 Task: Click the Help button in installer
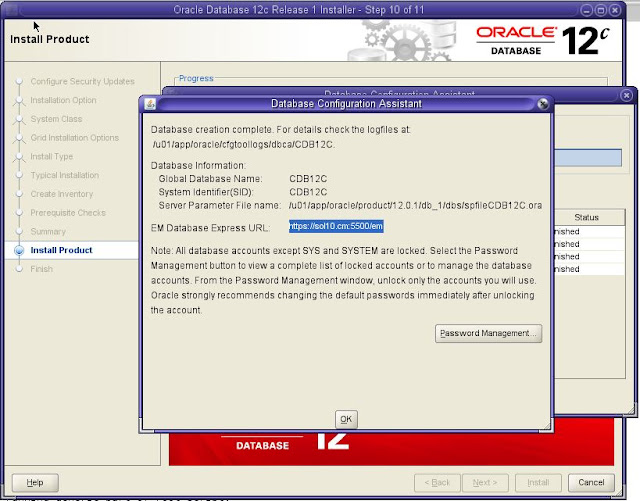point(35,483)
